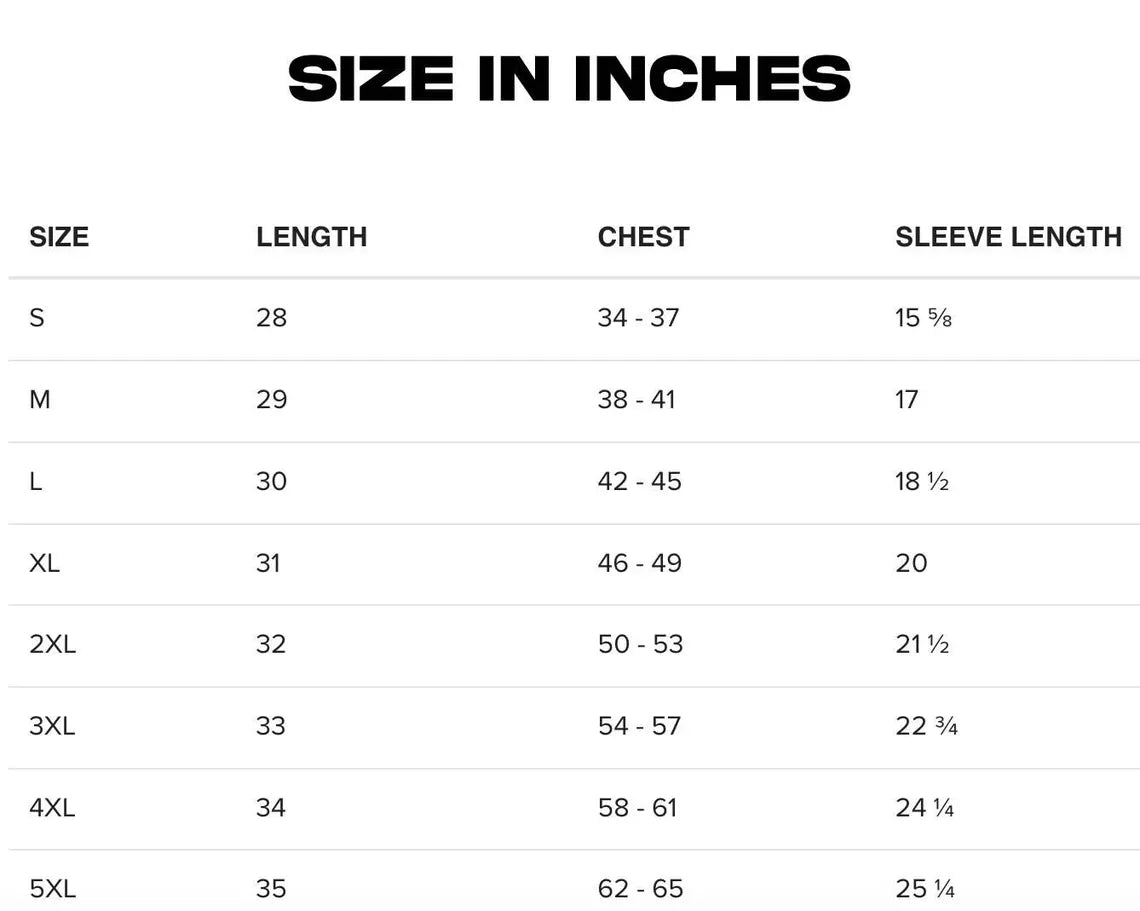1140x911 pixels.
Task: Click sleeve length 15 ⅝
Action: tap(923, 318)
